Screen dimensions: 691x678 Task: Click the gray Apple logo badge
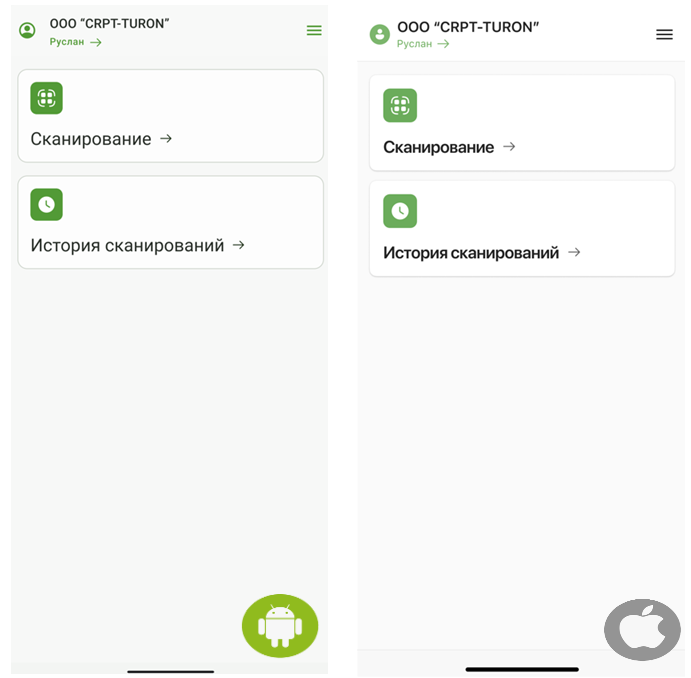tap(642, 630)
